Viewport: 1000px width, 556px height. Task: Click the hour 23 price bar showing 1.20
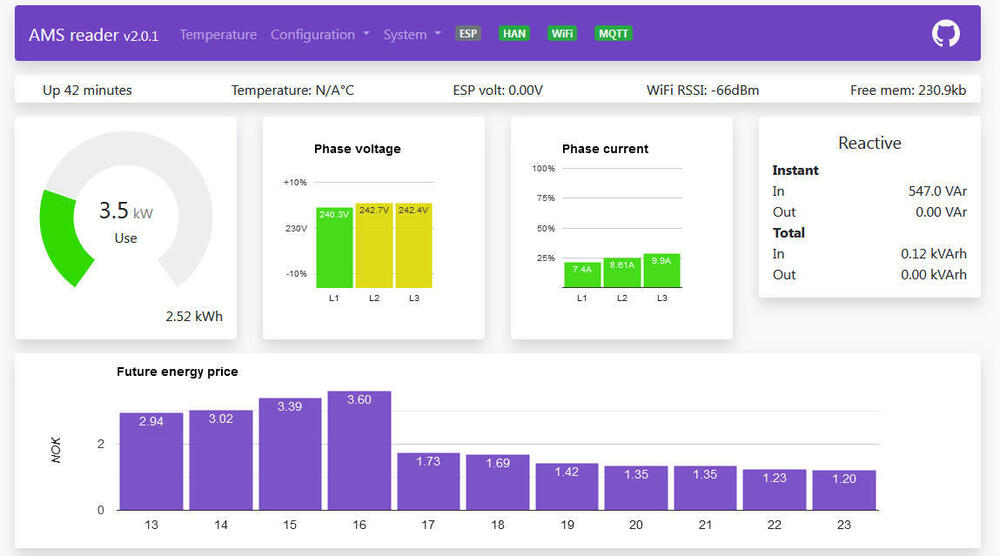click(844, 490)
